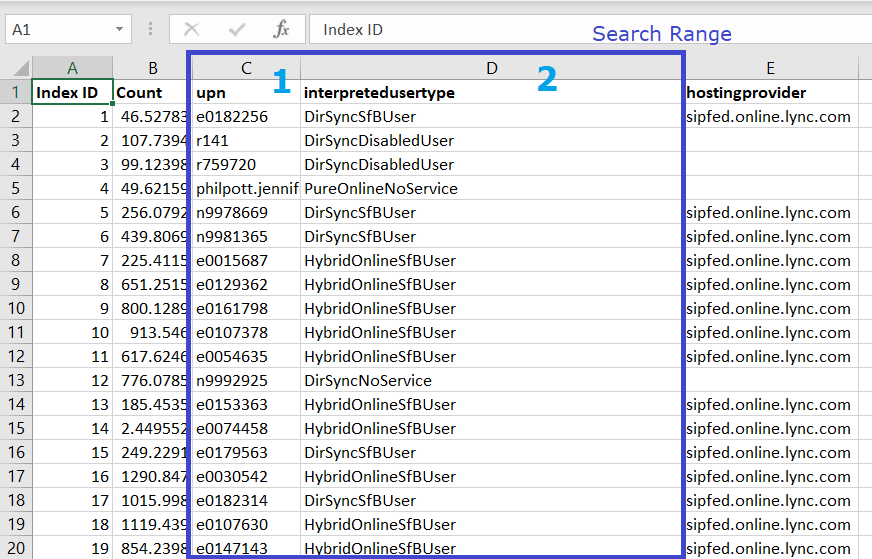Click the Enter checkmark icon in formula bar
Image resolution: width=872 pixels, height=559 pixels.
coord(237,29)
